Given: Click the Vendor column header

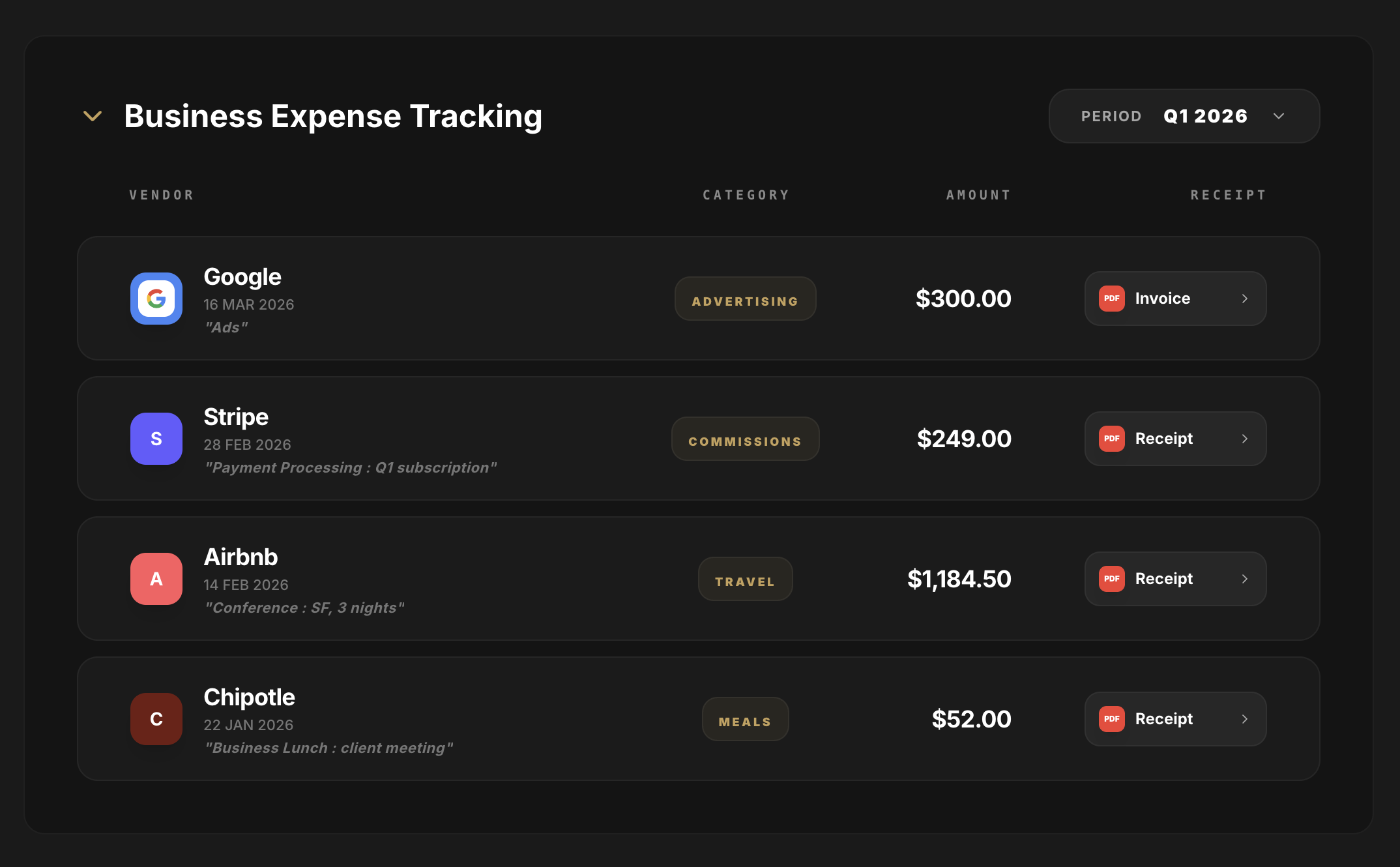Looking at the screenshot, I should pyautogui.click(x=162, y=195).
